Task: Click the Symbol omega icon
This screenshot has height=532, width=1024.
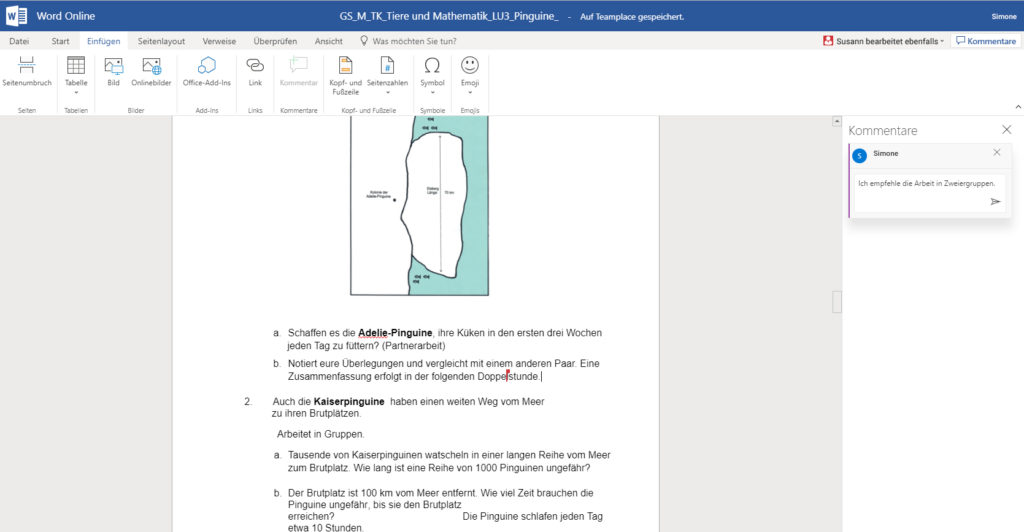Action: (x=432, y=65)
